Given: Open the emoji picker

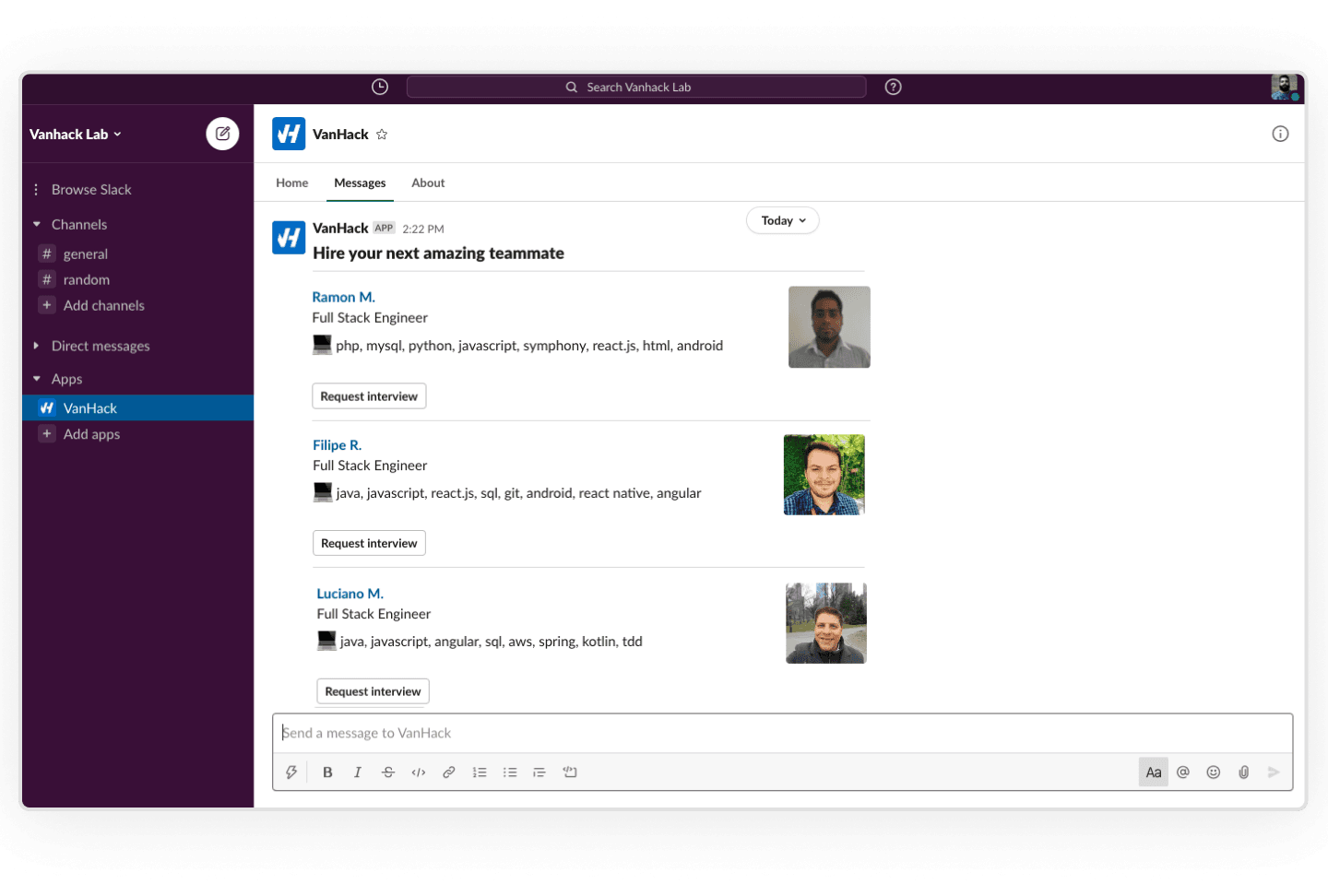Looking at the screenshot, I should click(1214, 772).
